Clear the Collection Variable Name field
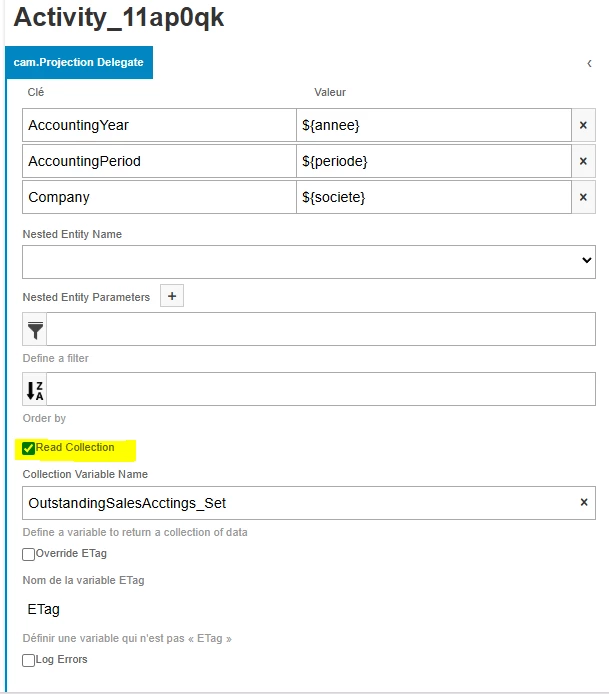Image resolution: width=609 pixels, height=694 pixels. pos(584,502)
